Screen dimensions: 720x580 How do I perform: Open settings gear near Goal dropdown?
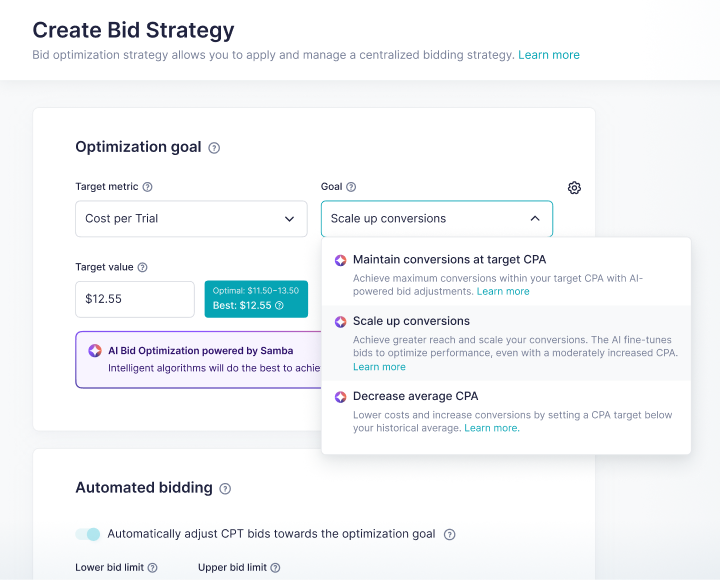574,188
